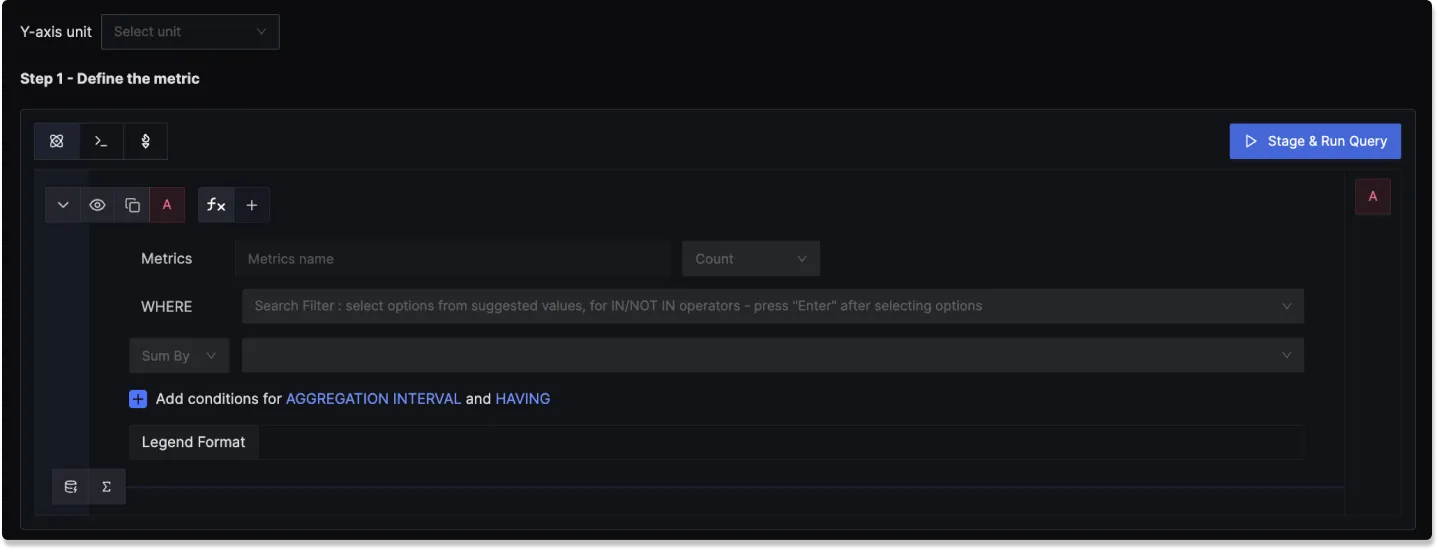This screenshot has width=1438, height=550.
Task: Switch to the ClickHouse query tab
Action: (x=101, y=141)
